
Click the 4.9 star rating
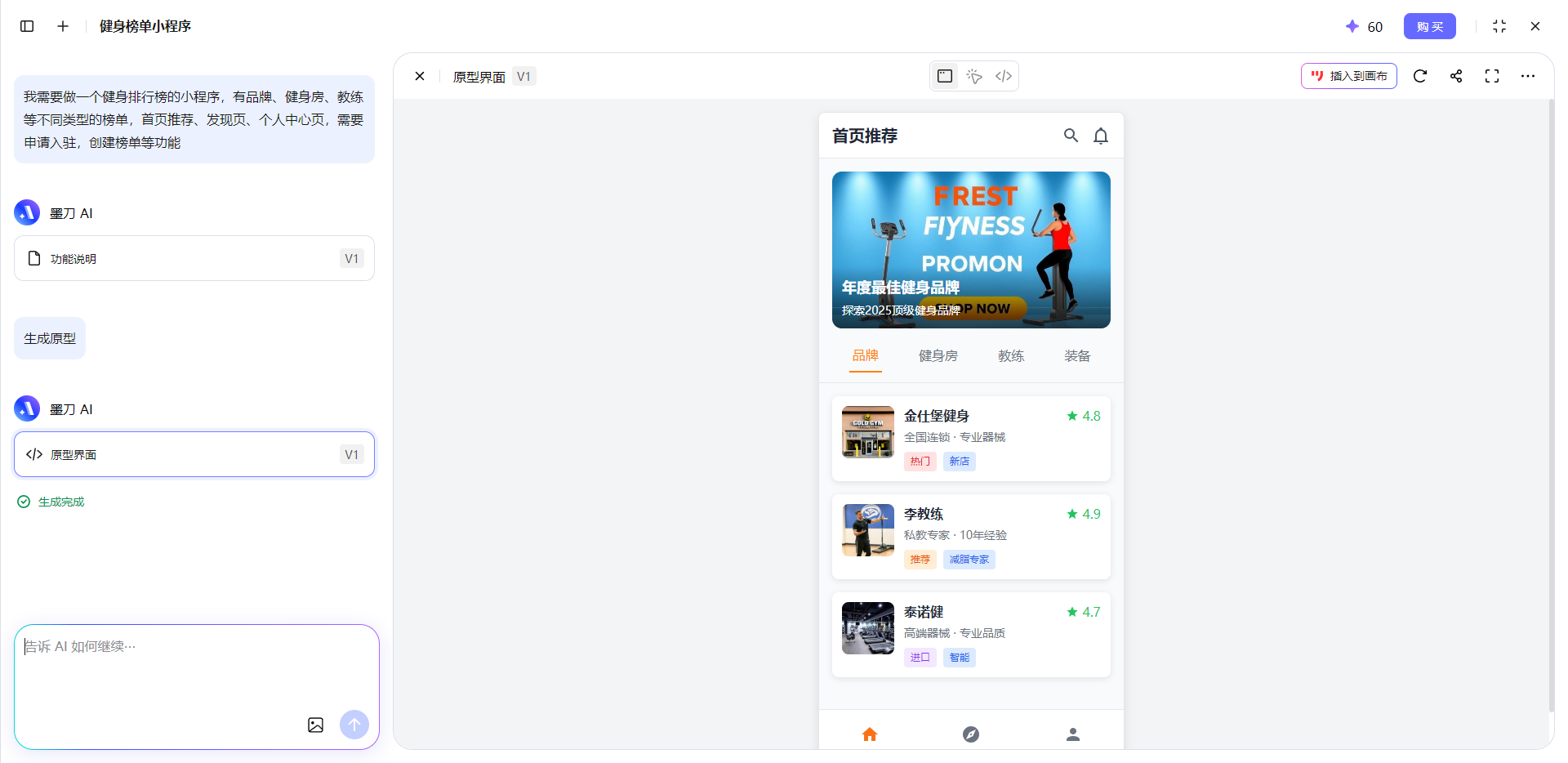tap(1084, 514)
